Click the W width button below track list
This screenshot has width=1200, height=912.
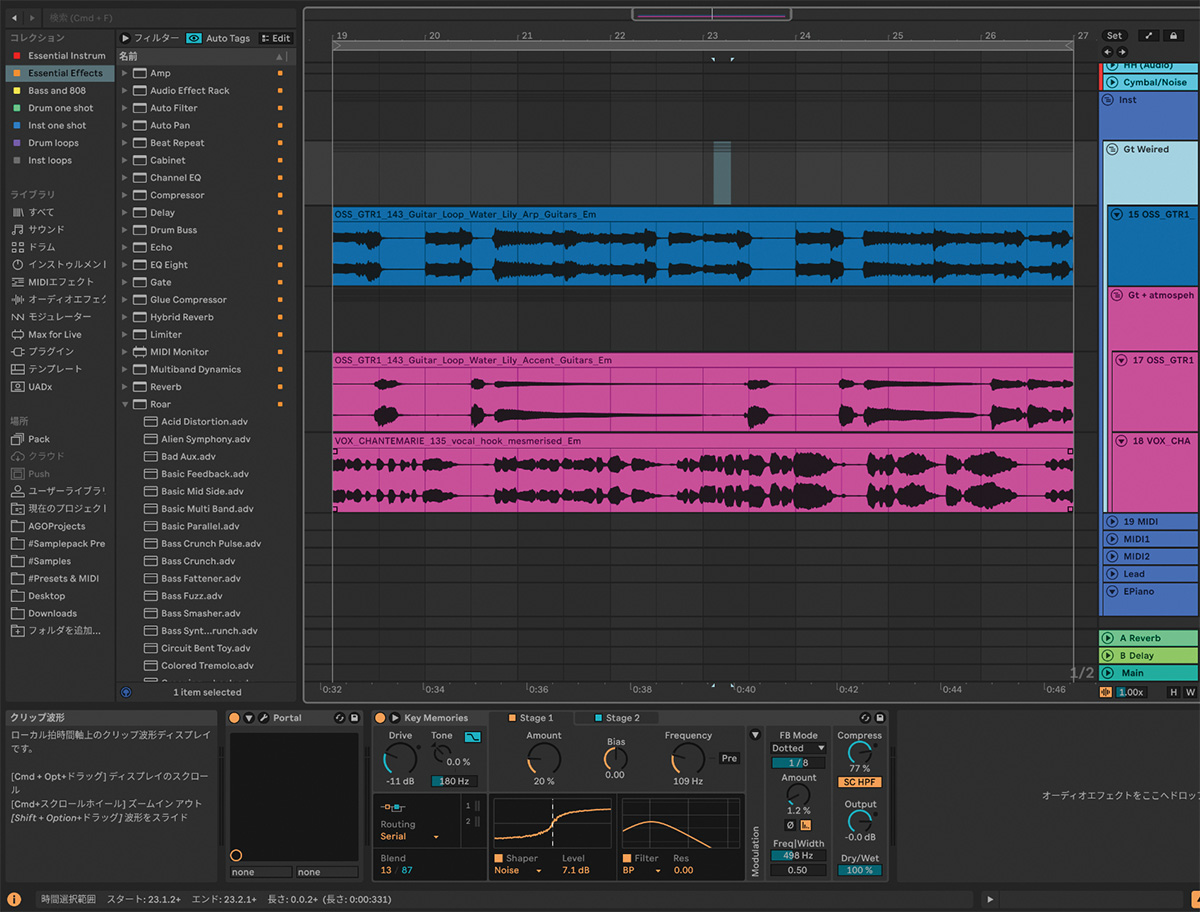(1190, 692)
